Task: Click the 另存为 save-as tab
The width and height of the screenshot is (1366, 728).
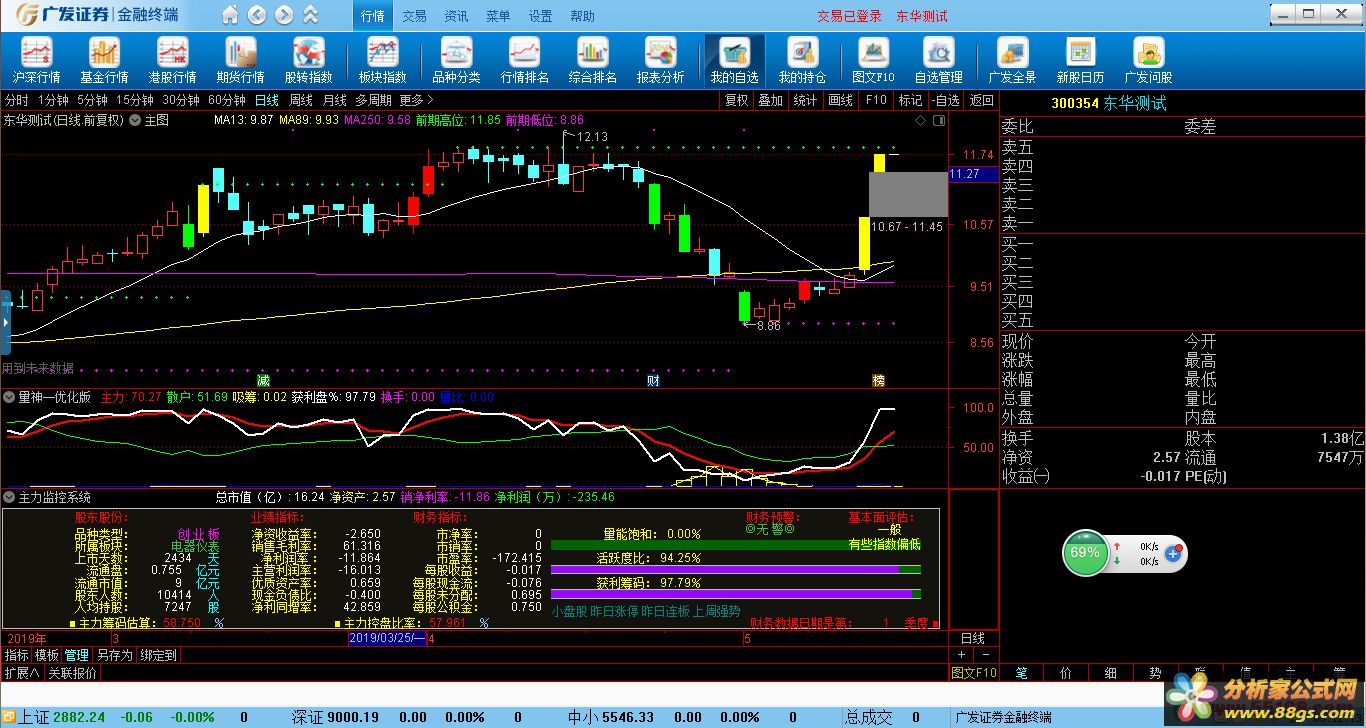Action: [114, 656]
